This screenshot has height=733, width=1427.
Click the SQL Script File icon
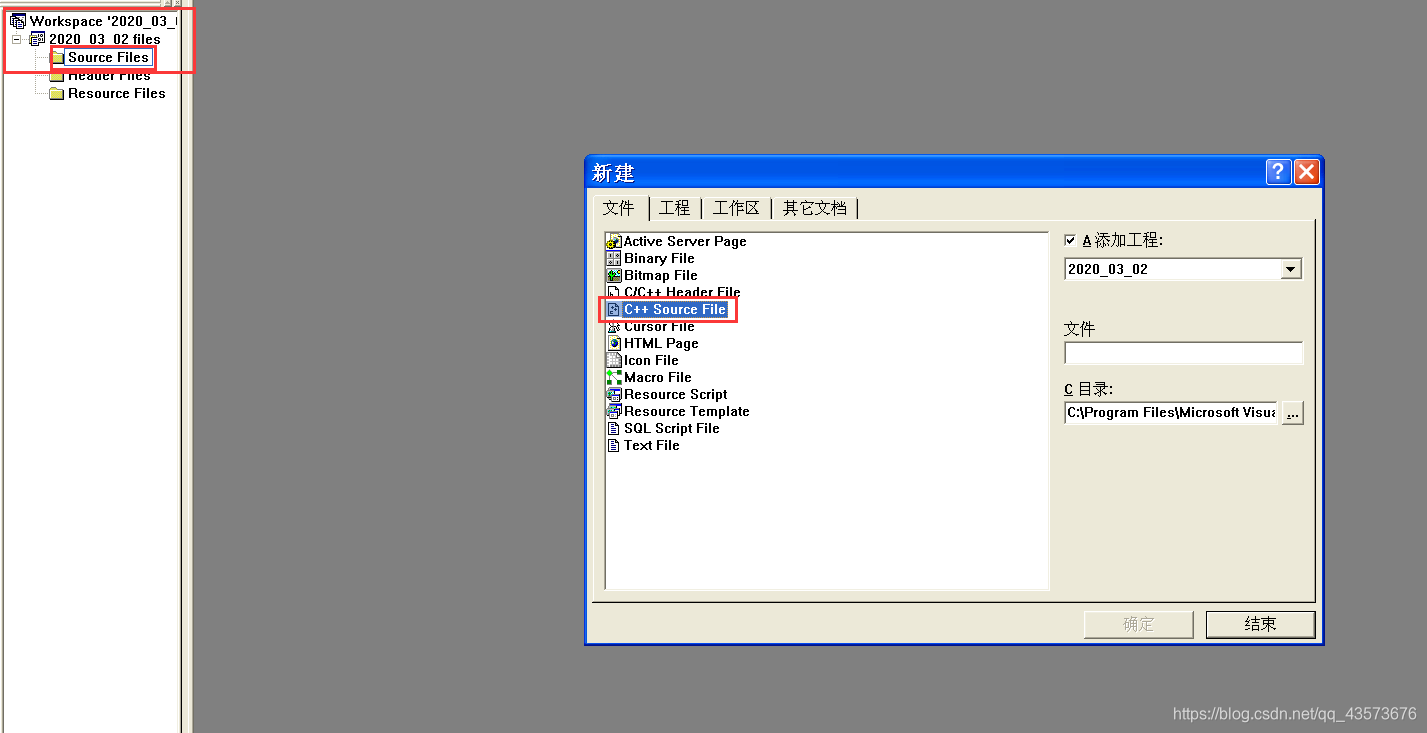pyautogui.click(x=614, y=428)
